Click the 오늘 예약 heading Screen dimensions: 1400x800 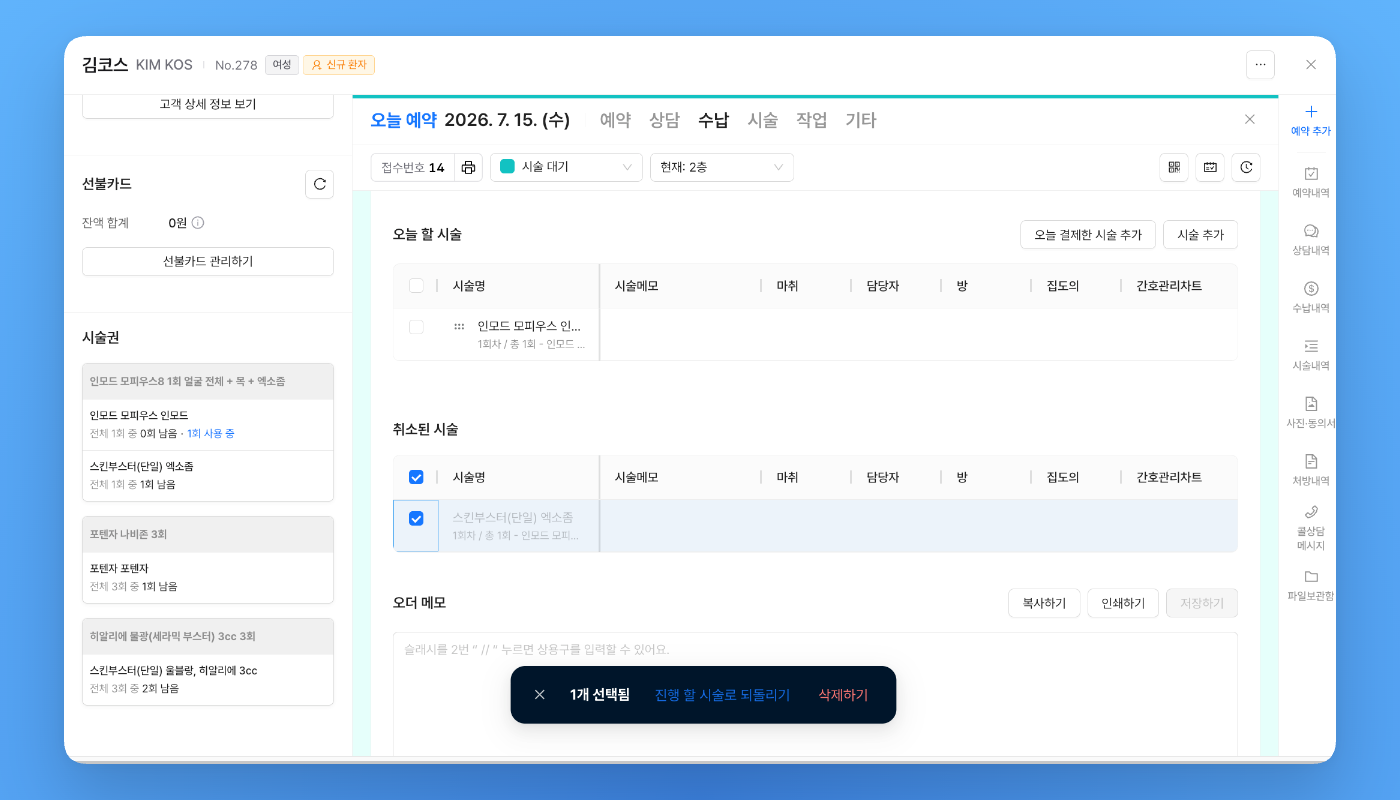click(404, 120)
